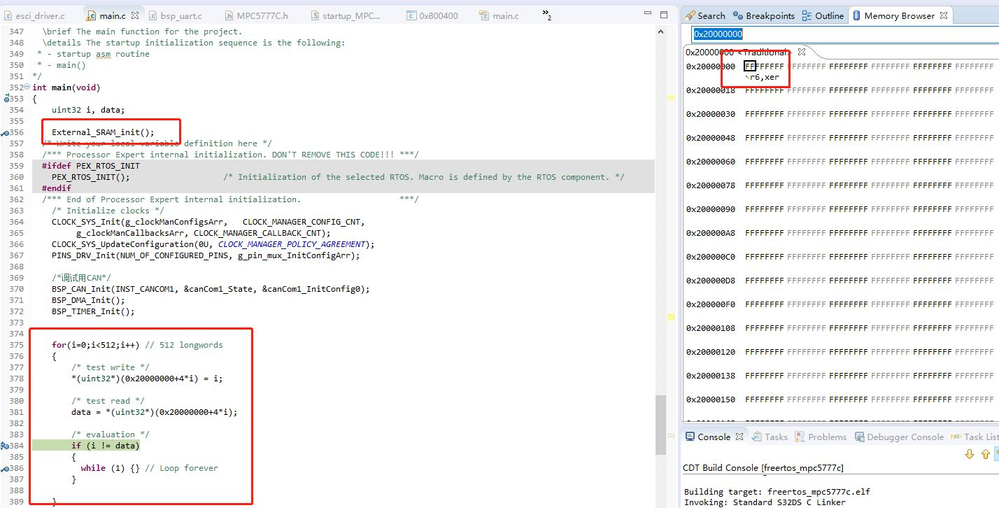Collapse the main function at line 352
Viewport: 999px width, 508px height.
click(x=28, y=87)
